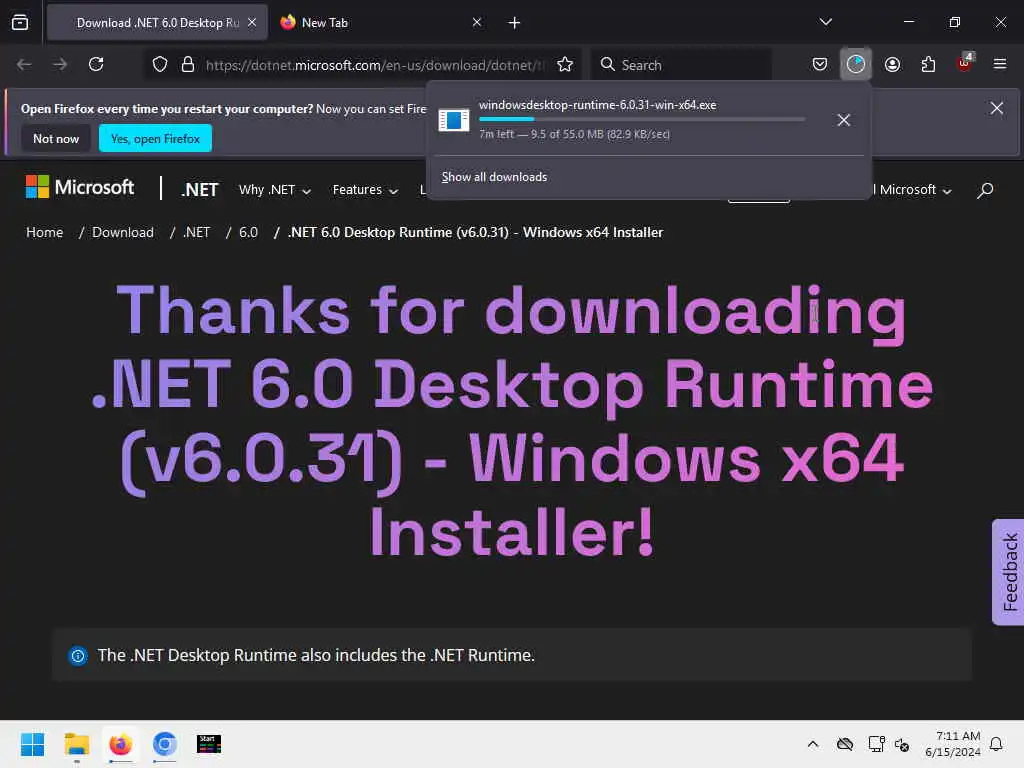
Task: Close the Download .NET 6.0 tab
Action: (252, 22)
